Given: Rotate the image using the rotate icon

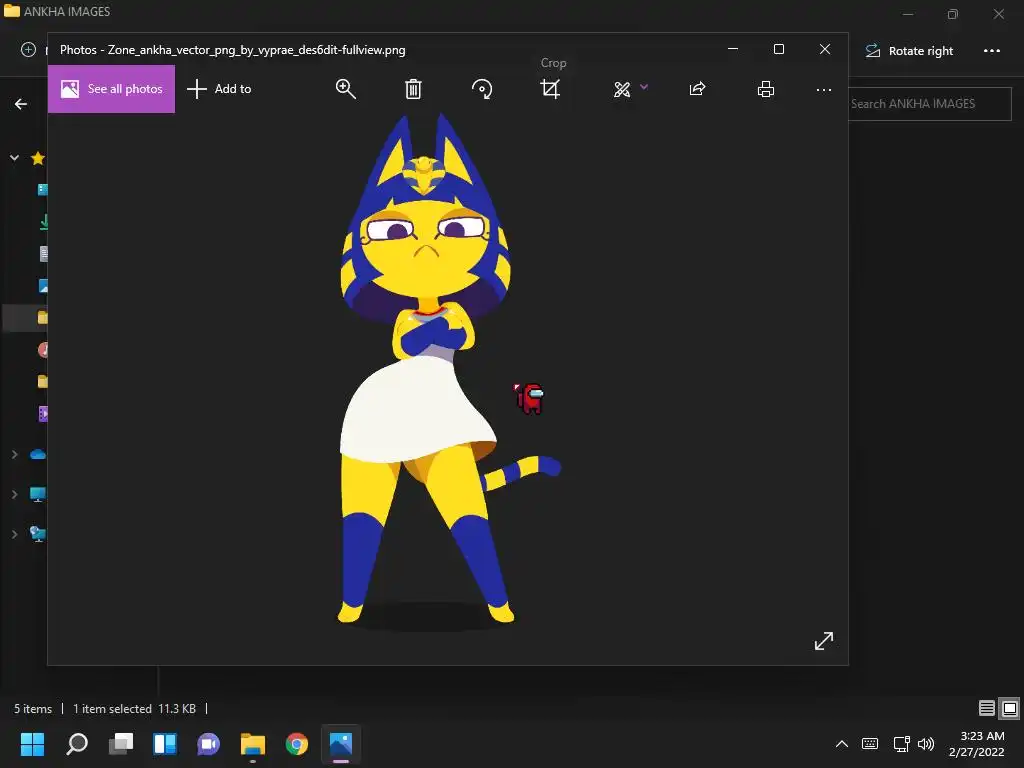Looking at the screenshot, I should pyautogui.click(x=482, y=89).
